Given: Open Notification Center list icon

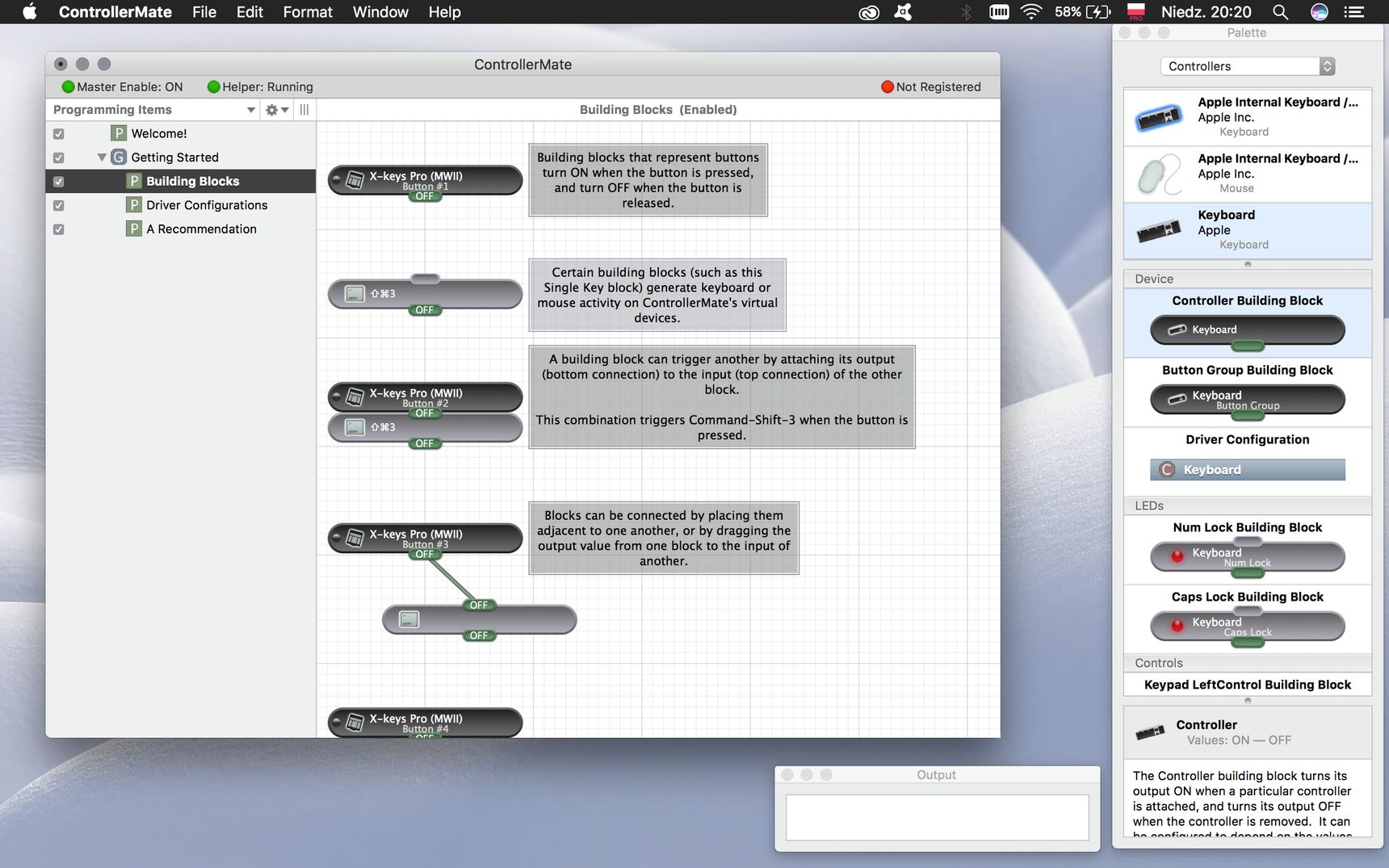Looking at the screenshot, I should [x=1354, y=12].
